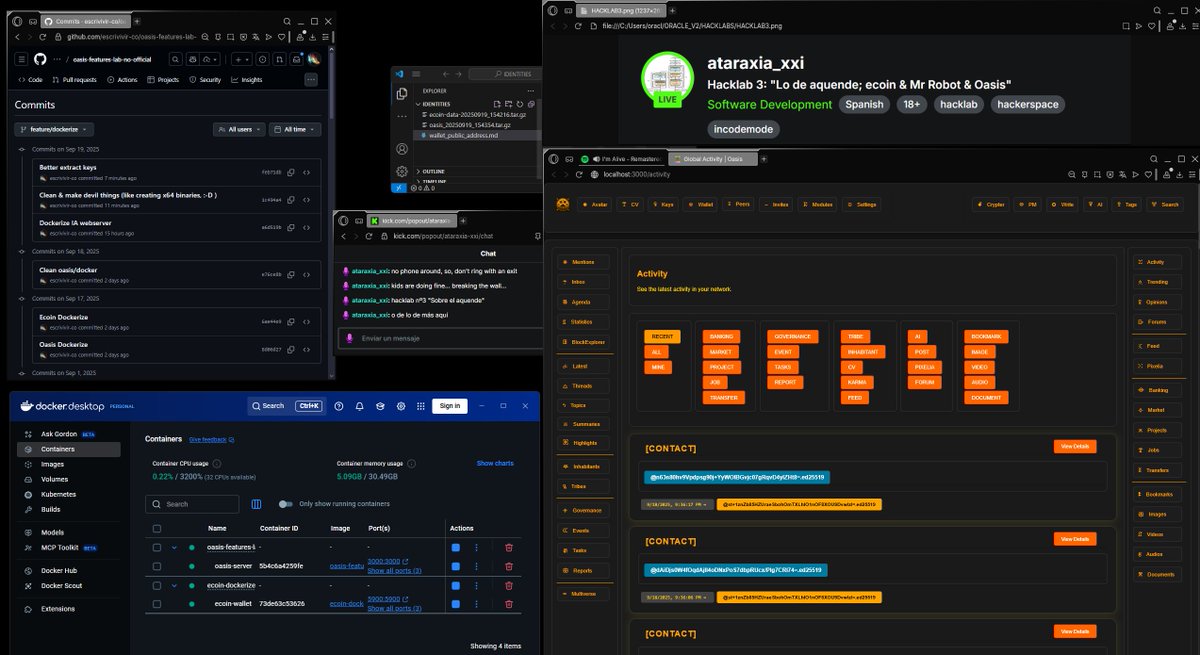Screen dimensions: 1200x655
Task: Reload the github.com browser page
Action: pos(44,37)
